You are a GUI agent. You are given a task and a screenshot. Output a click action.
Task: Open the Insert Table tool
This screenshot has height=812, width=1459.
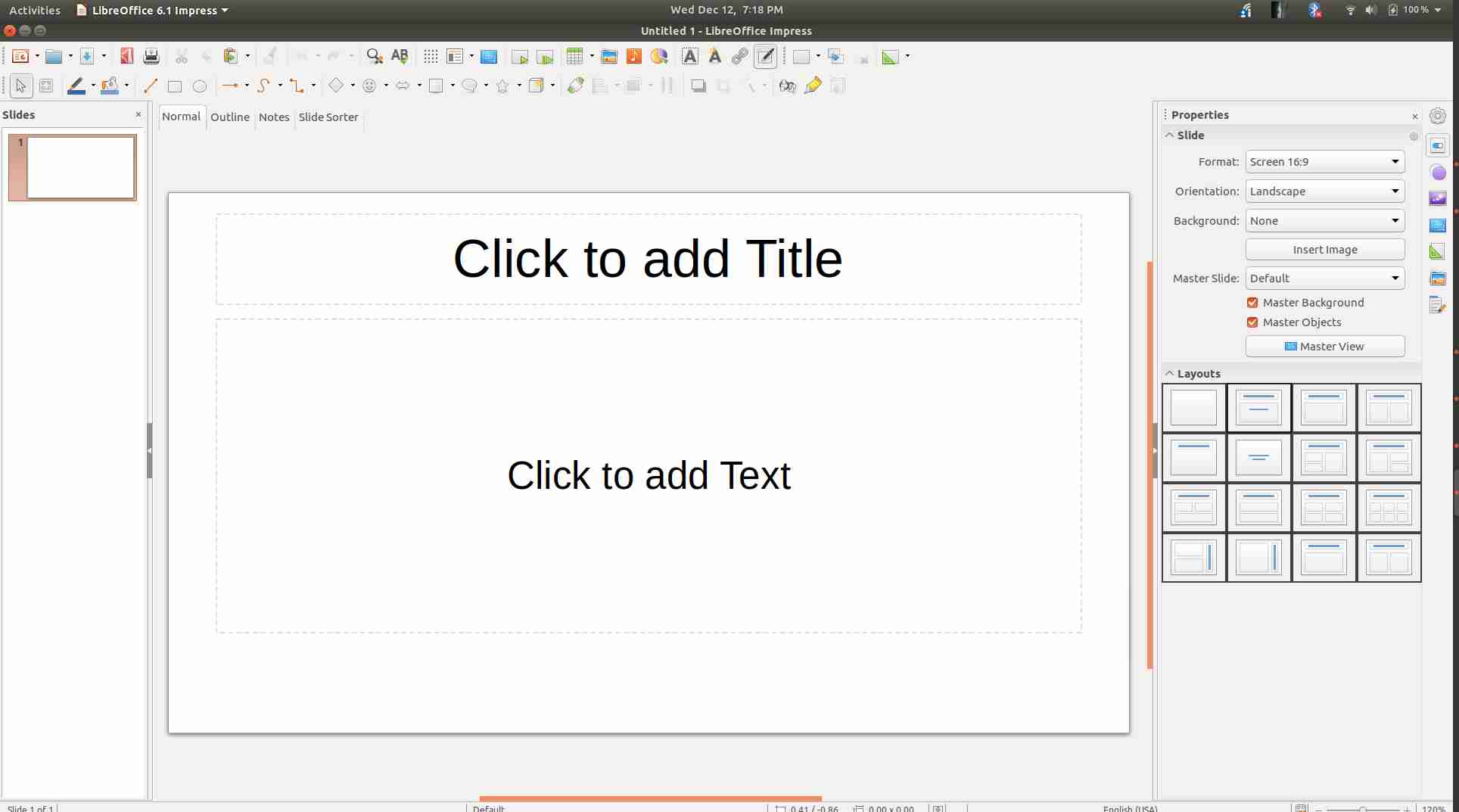coord(575,57)
